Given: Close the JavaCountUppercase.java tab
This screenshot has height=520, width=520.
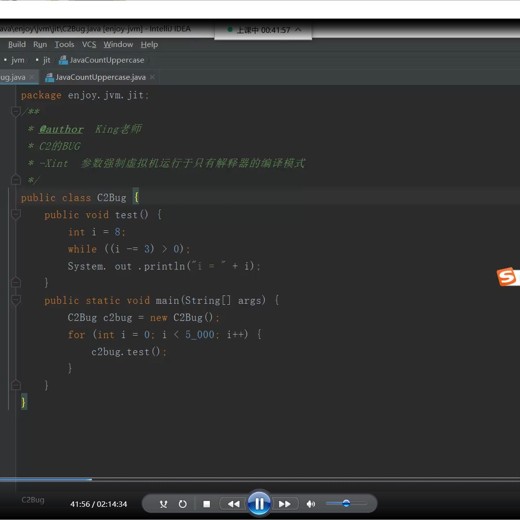Looking at the screenshot, I should [x=152, y=77].
